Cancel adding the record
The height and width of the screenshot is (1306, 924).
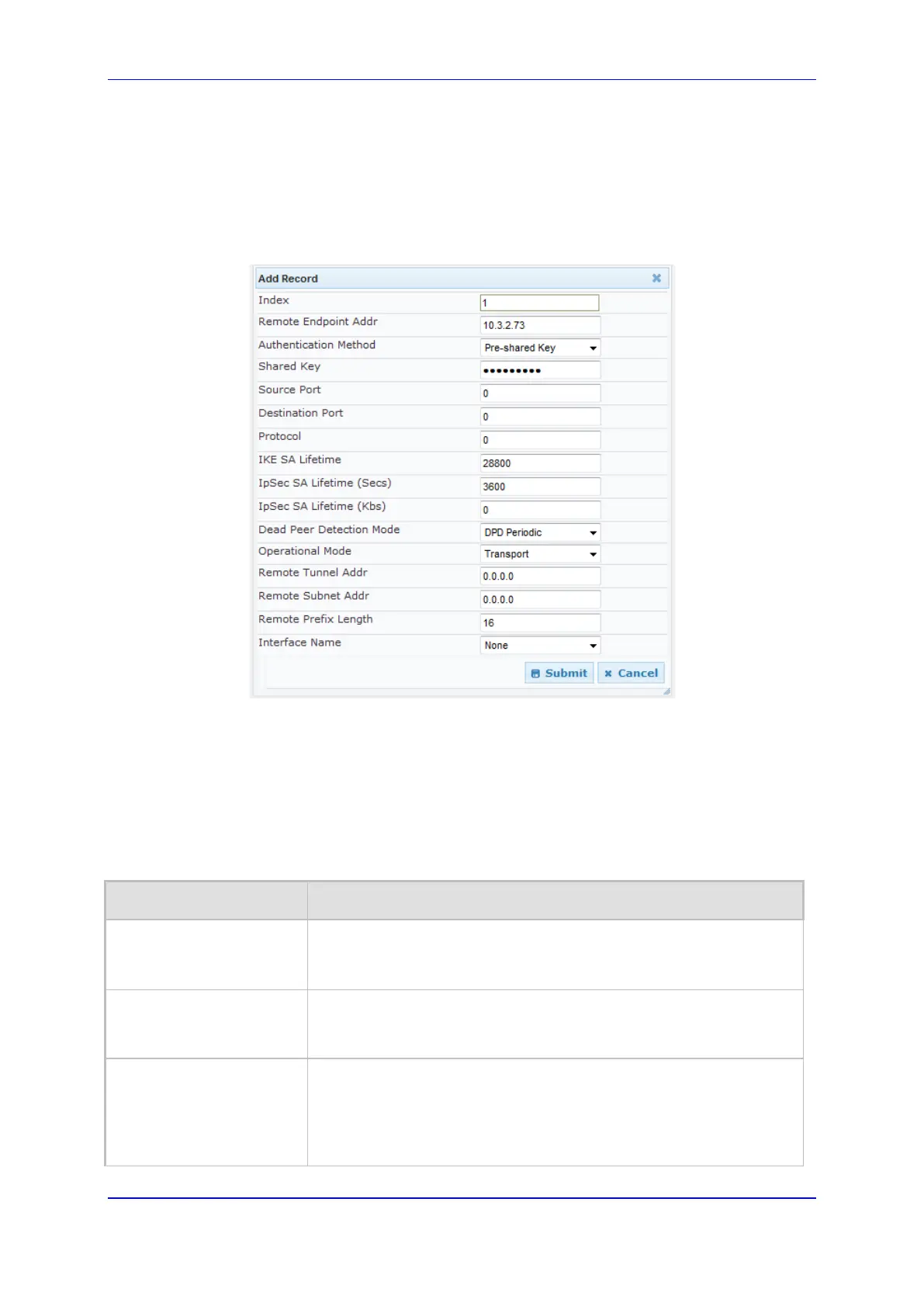tap(631, 673)
